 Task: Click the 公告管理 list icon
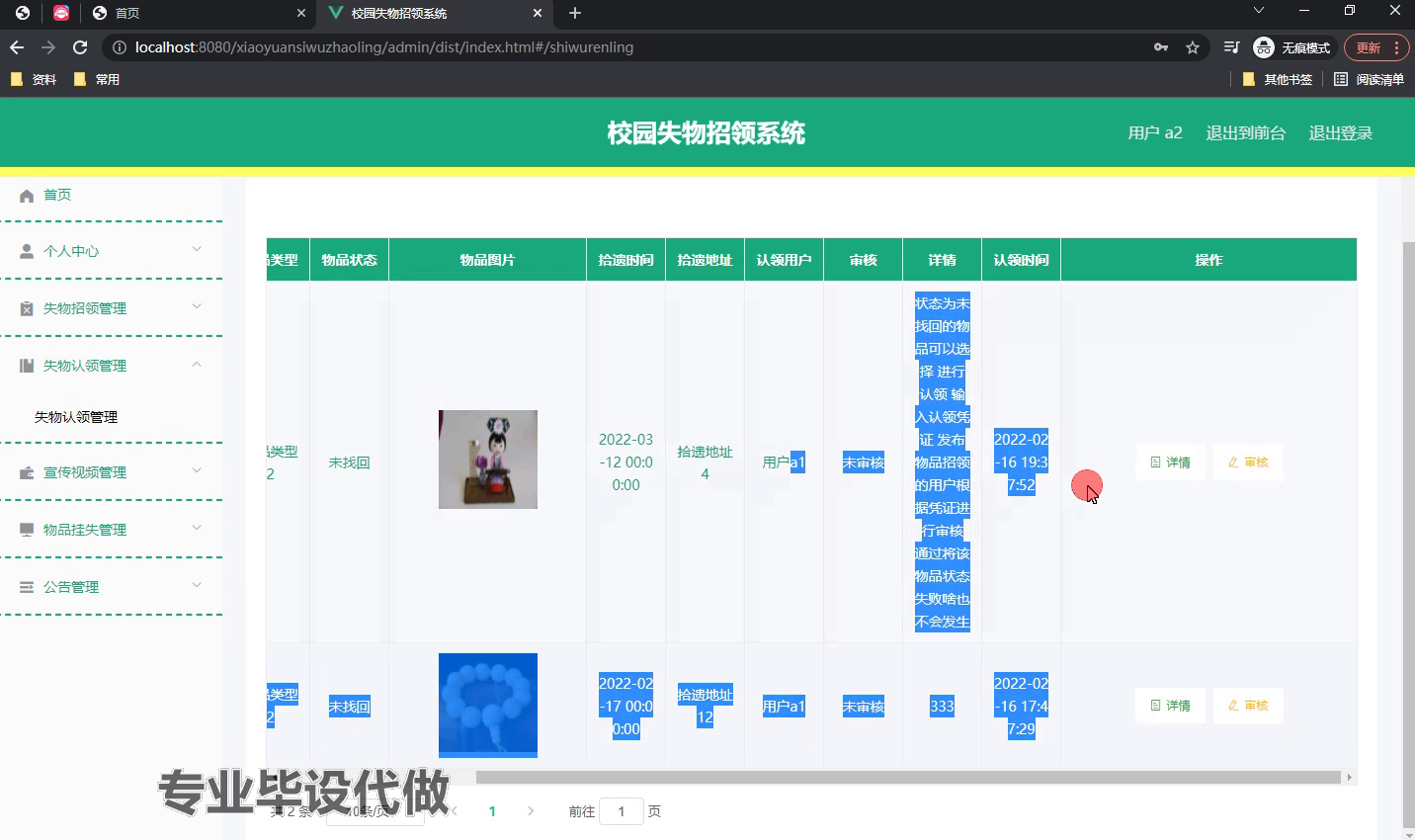click(27, 587)
